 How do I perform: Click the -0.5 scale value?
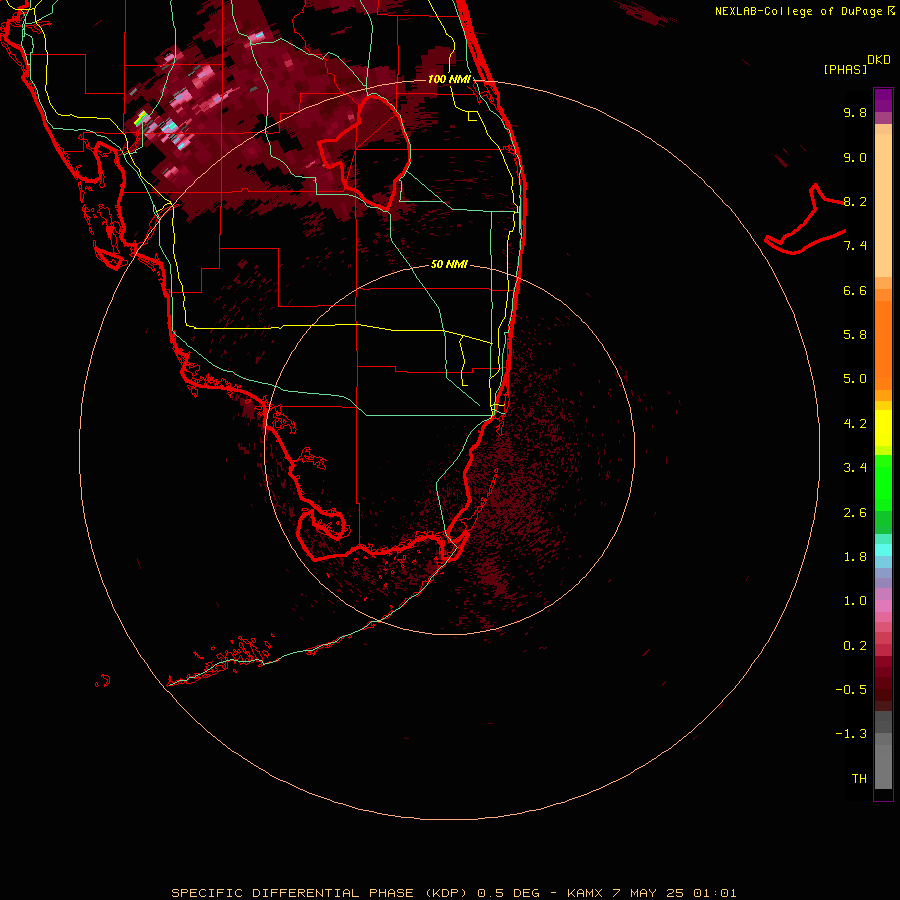(851, 690)
